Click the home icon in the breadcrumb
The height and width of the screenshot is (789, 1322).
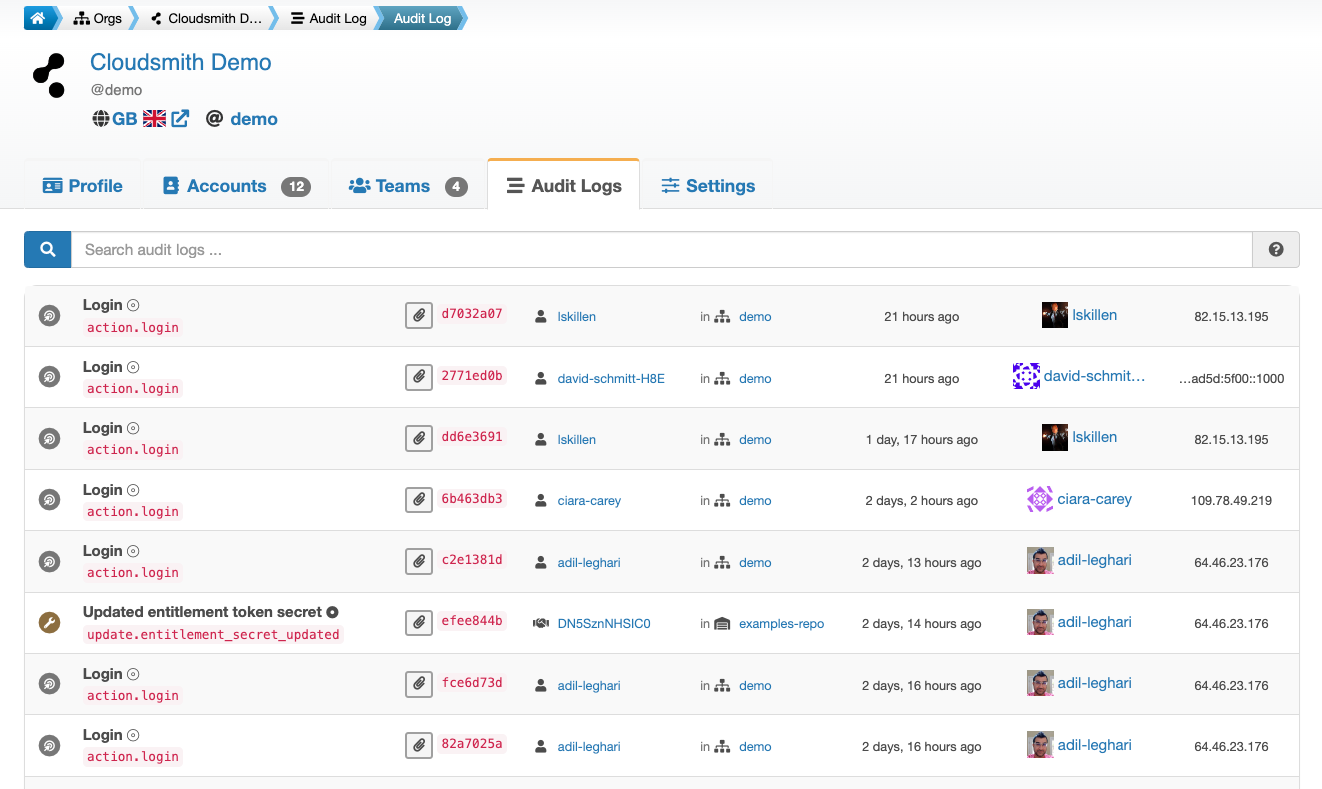coord(38,18)
